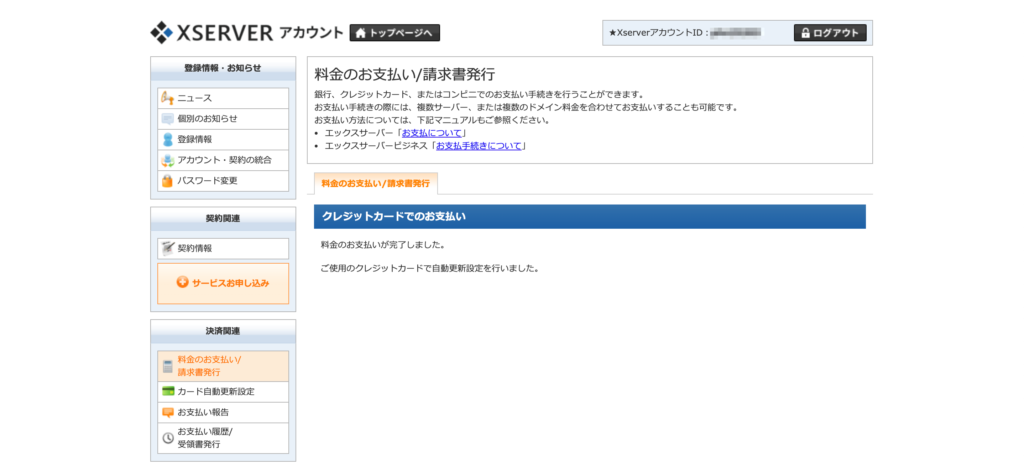Click the 登録情報・お知らせ panel header
This screenshot has height=466, width=1024.
coord(223,68)
